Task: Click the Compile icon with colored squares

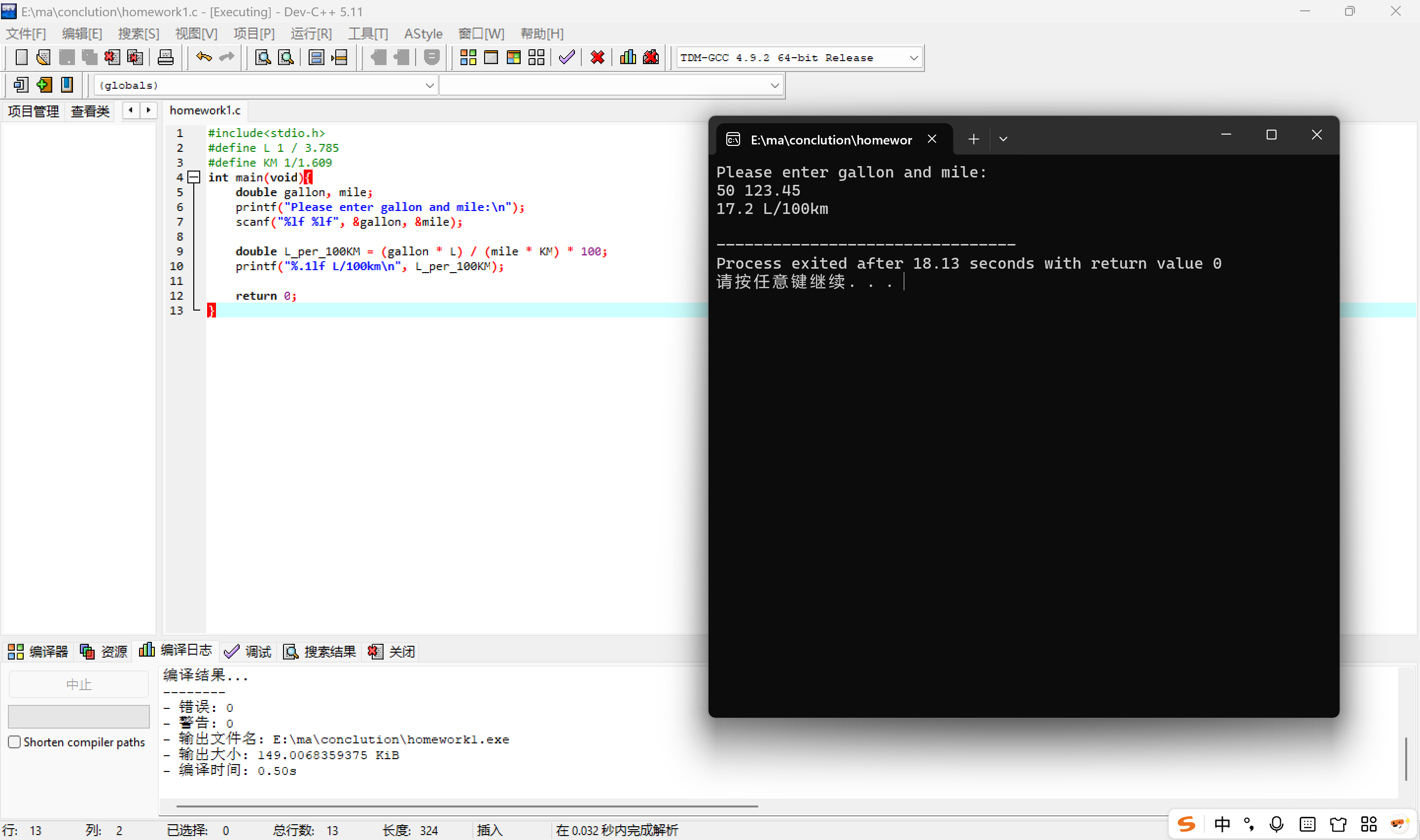Action: [468, 57]
